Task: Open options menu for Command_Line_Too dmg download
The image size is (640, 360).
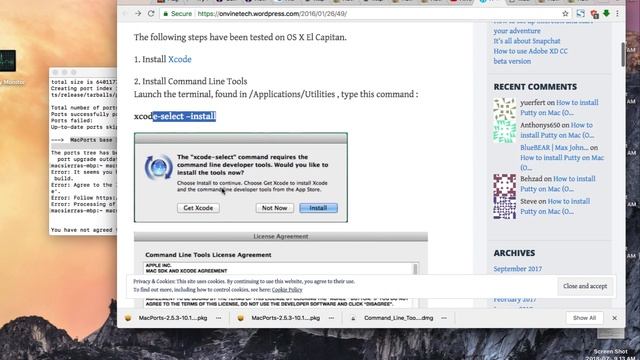Action: pyautogui.click(x=444, y=318)
